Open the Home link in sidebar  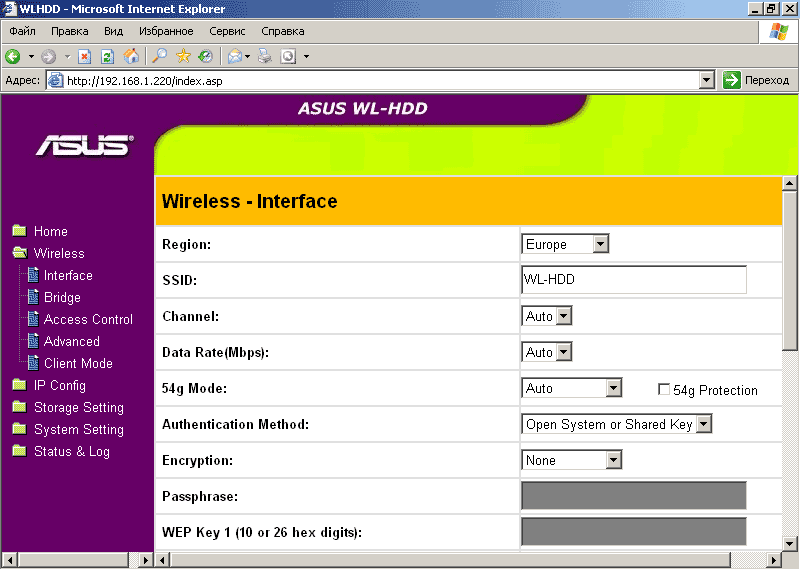pos(51,231)
